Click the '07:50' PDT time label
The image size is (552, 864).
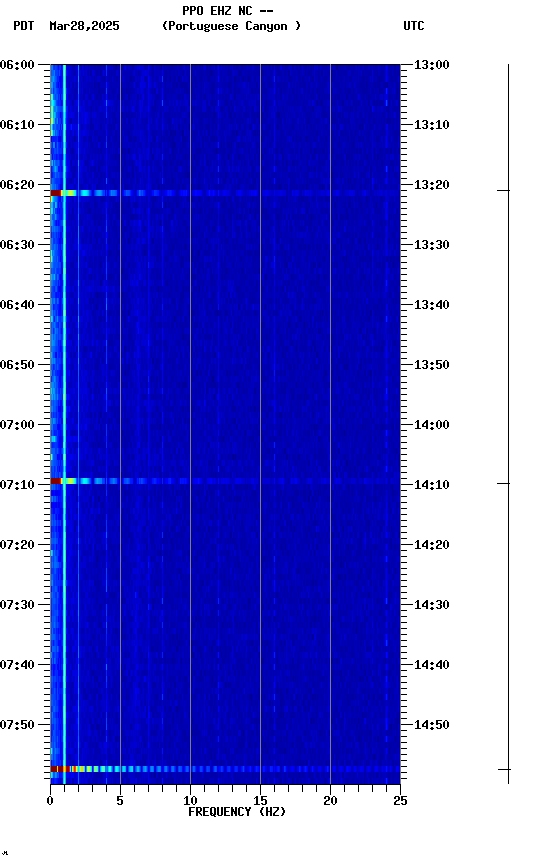coord(17,726)
